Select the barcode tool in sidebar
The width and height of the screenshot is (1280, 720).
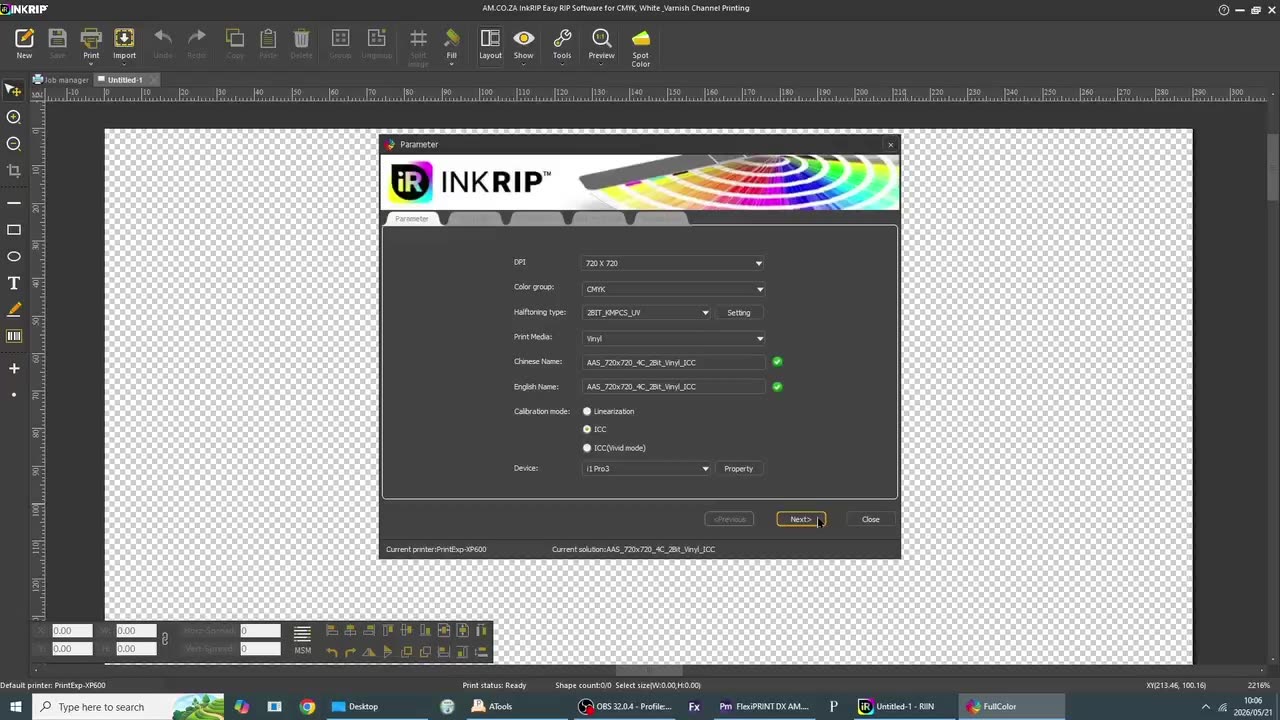(14, 336)
